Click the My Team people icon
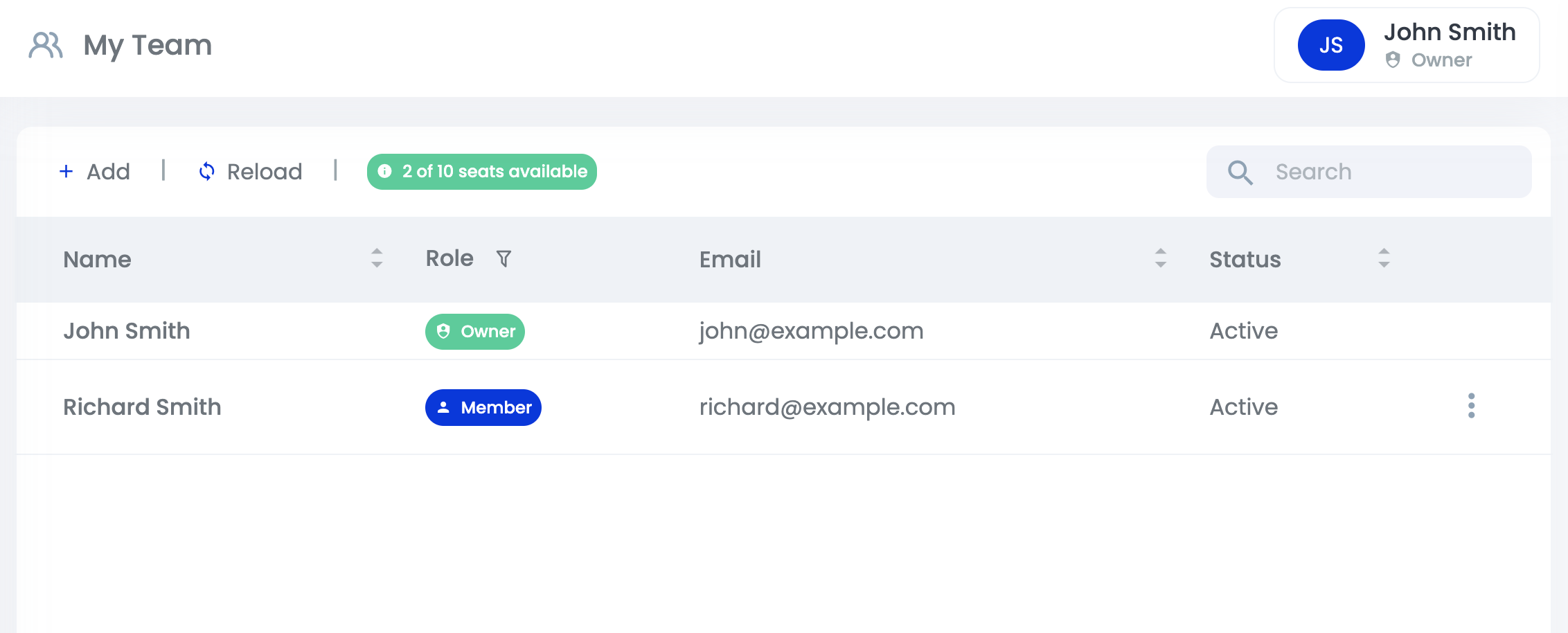 (47, 45)
